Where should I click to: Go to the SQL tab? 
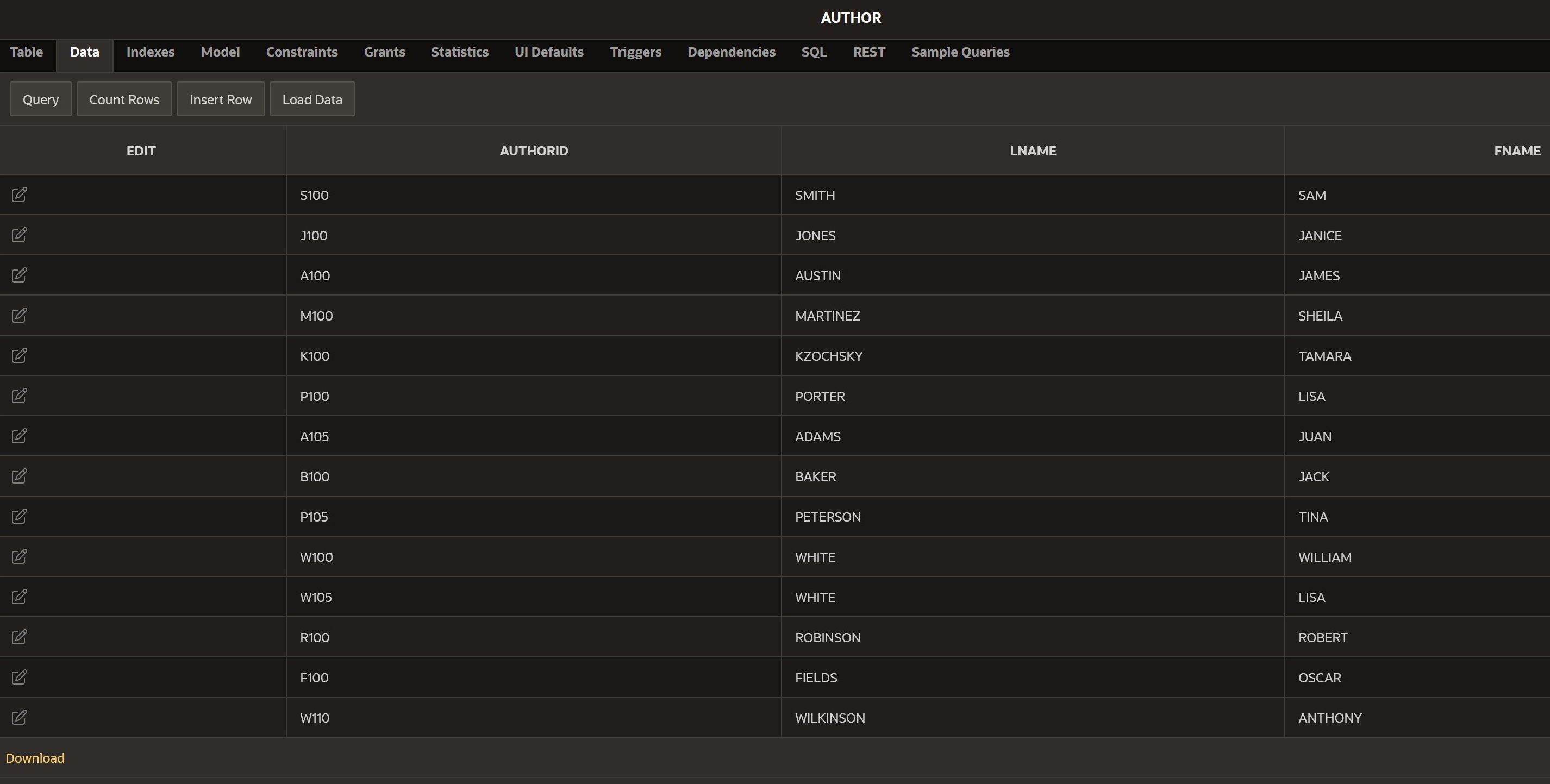[x=814, y=52]
